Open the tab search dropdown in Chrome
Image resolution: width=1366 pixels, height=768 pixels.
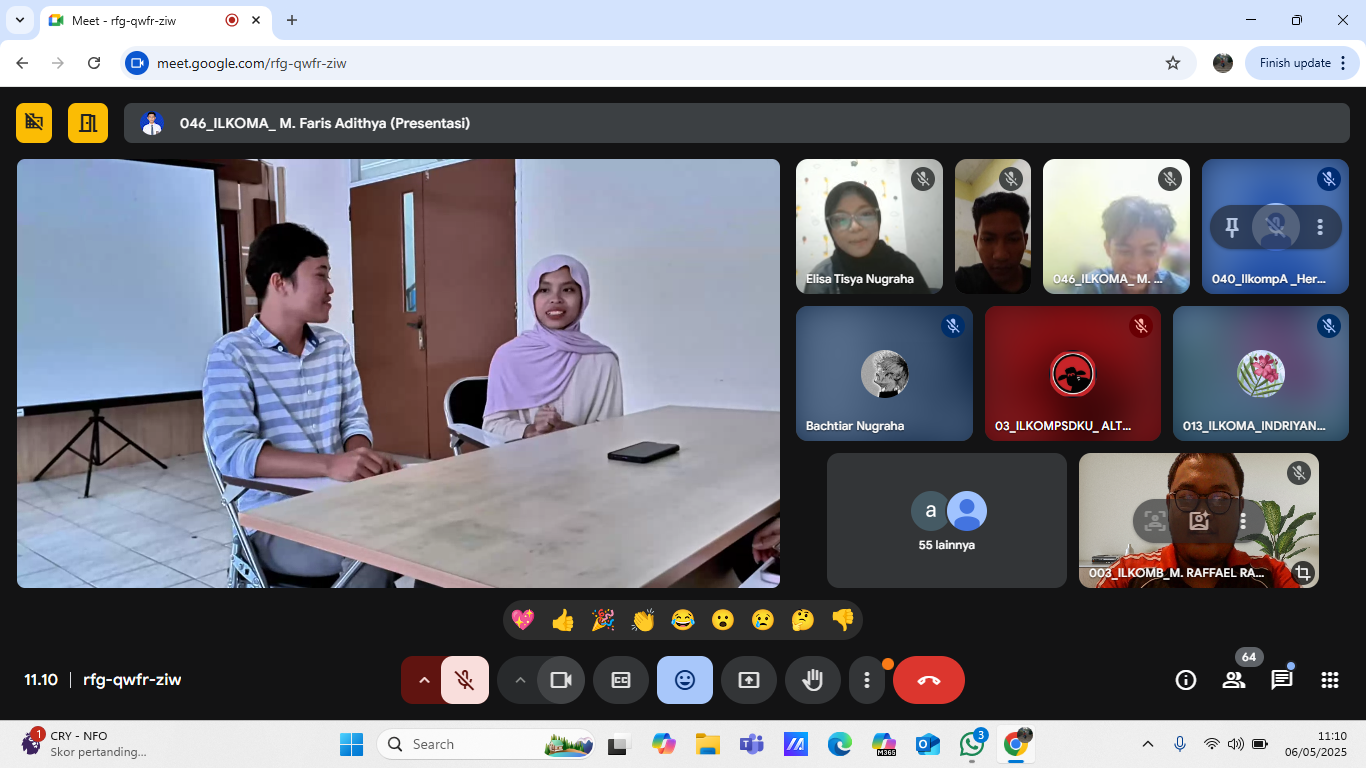19,20
